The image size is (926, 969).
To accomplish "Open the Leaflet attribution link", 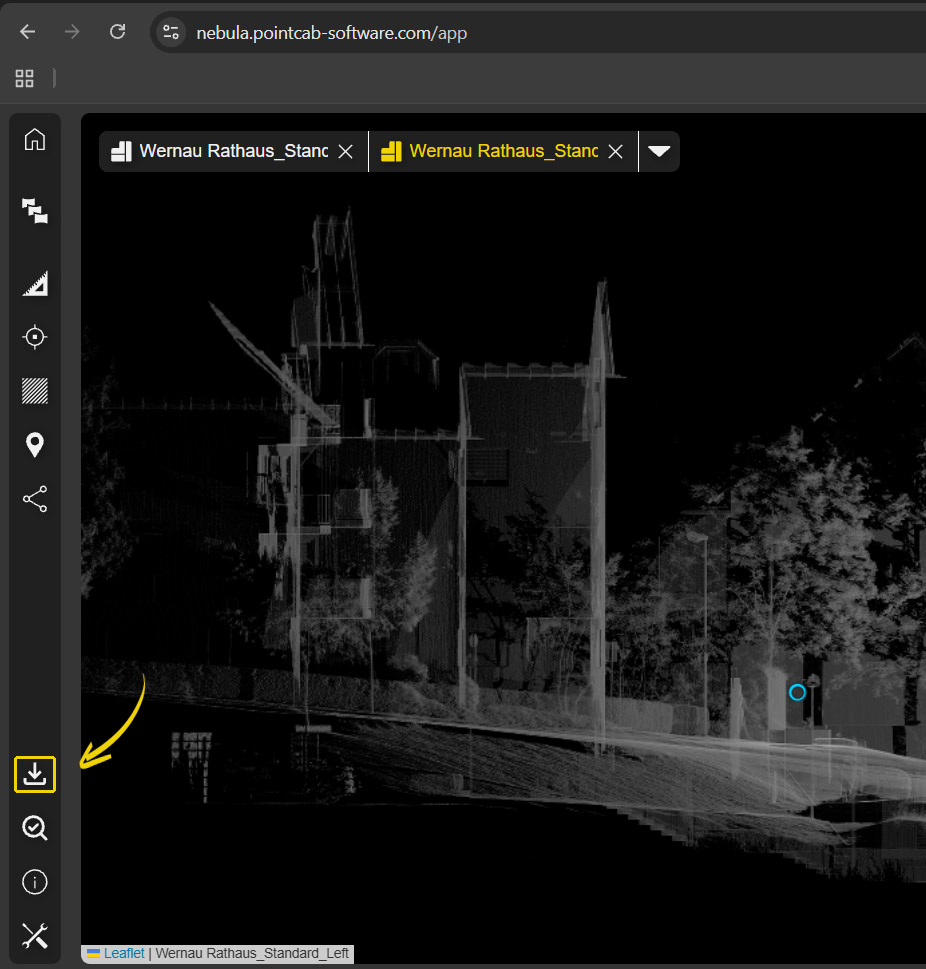I will point(123,954).
